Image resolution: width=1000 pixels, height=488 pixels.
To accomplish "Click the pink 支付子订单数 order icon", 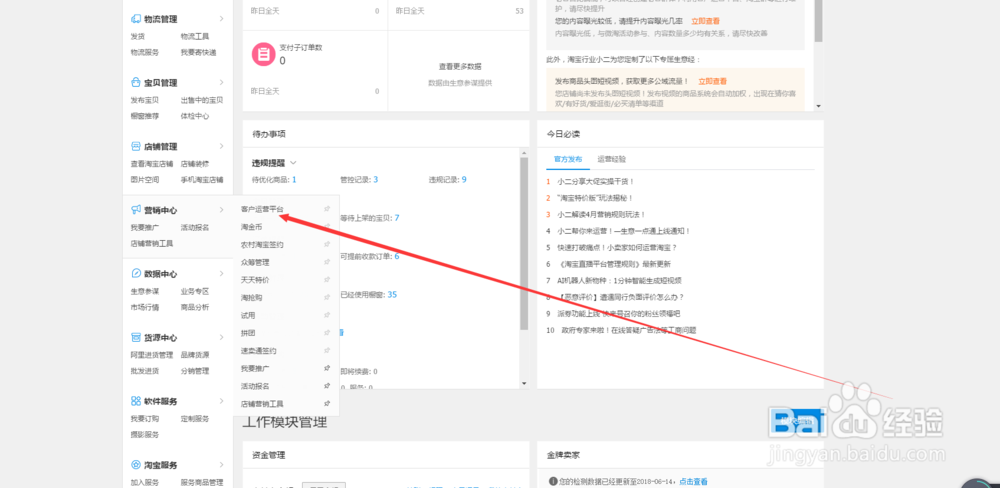I will (262, 54).
